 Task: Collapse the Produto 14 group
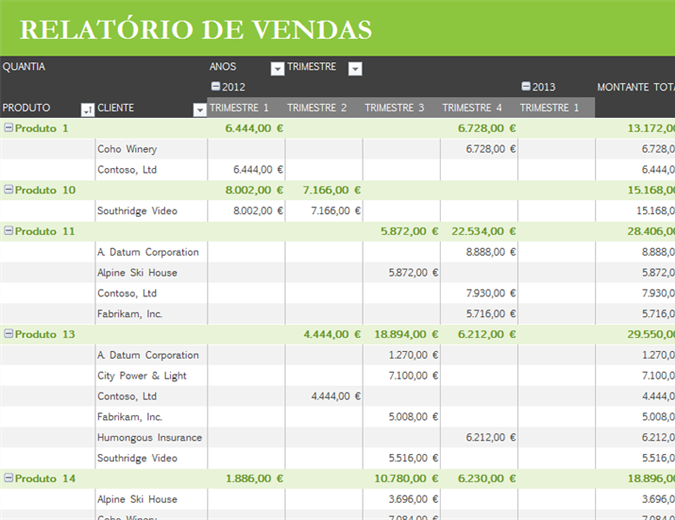[9, 478]
